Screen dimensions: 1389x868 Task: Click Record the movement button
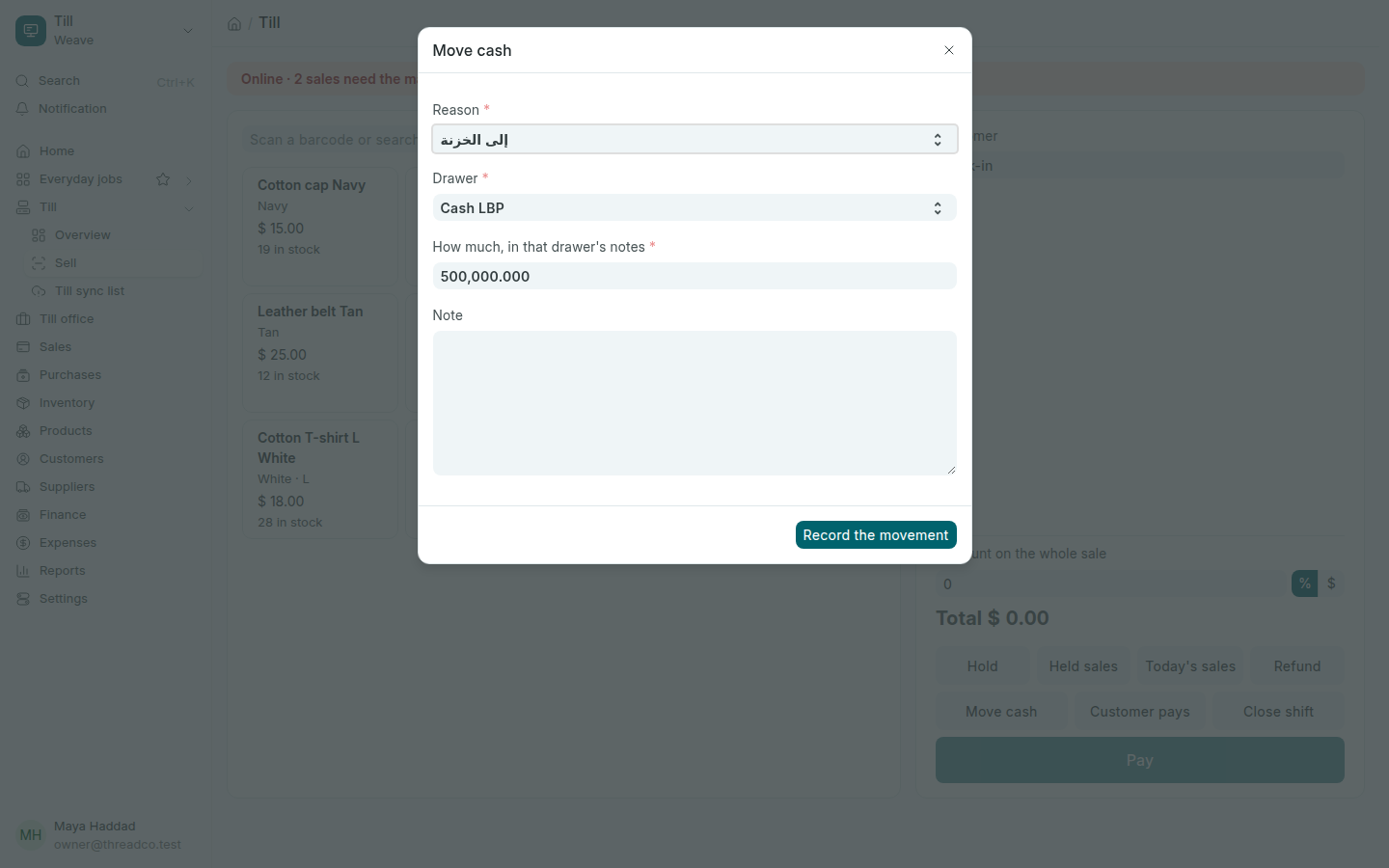[x=876, y=535]
